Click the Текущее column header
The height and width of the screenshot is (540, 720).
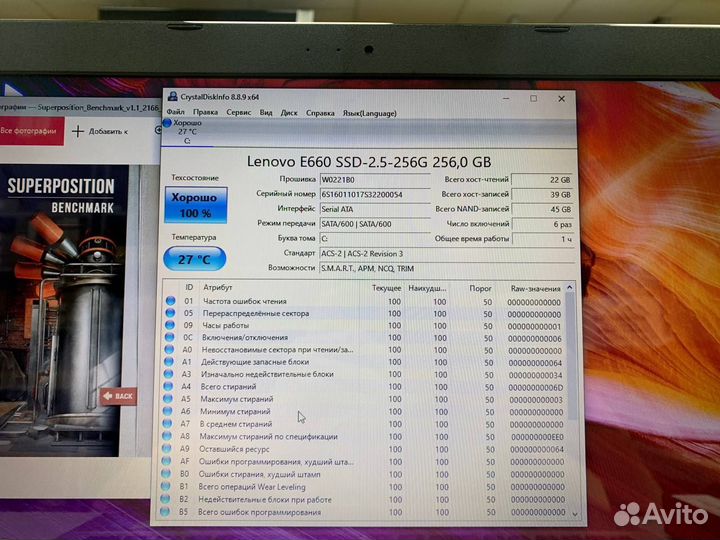pos(386,288)
